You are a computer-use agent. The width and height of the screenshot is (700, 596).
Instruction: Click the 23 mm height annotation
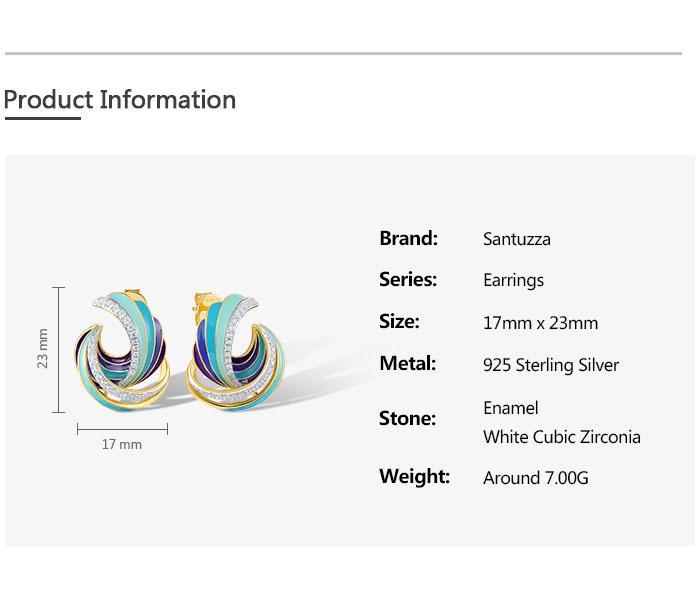point(43,348)
